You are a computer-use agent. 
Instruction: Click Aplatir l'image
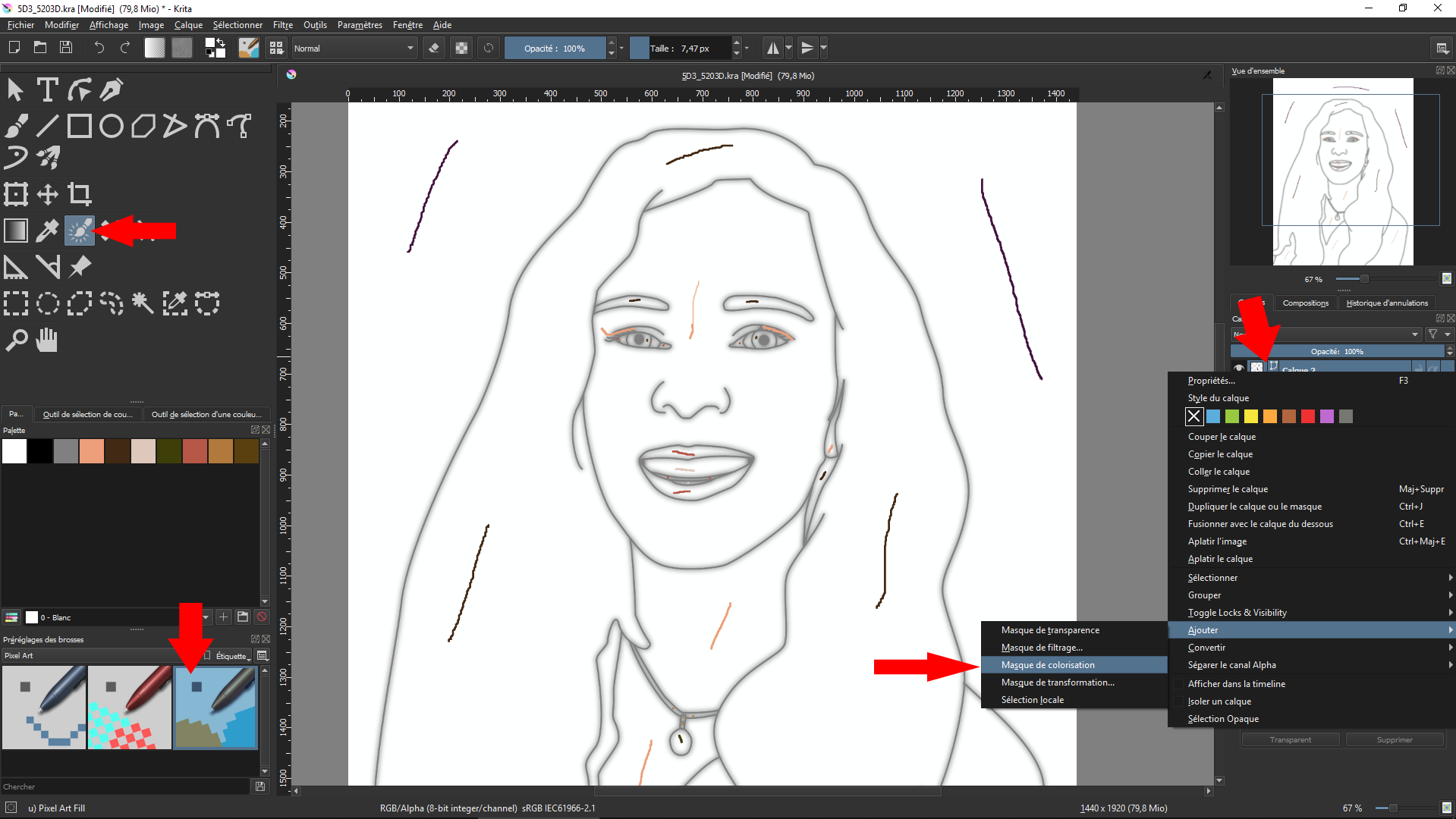coord(1311,541)
